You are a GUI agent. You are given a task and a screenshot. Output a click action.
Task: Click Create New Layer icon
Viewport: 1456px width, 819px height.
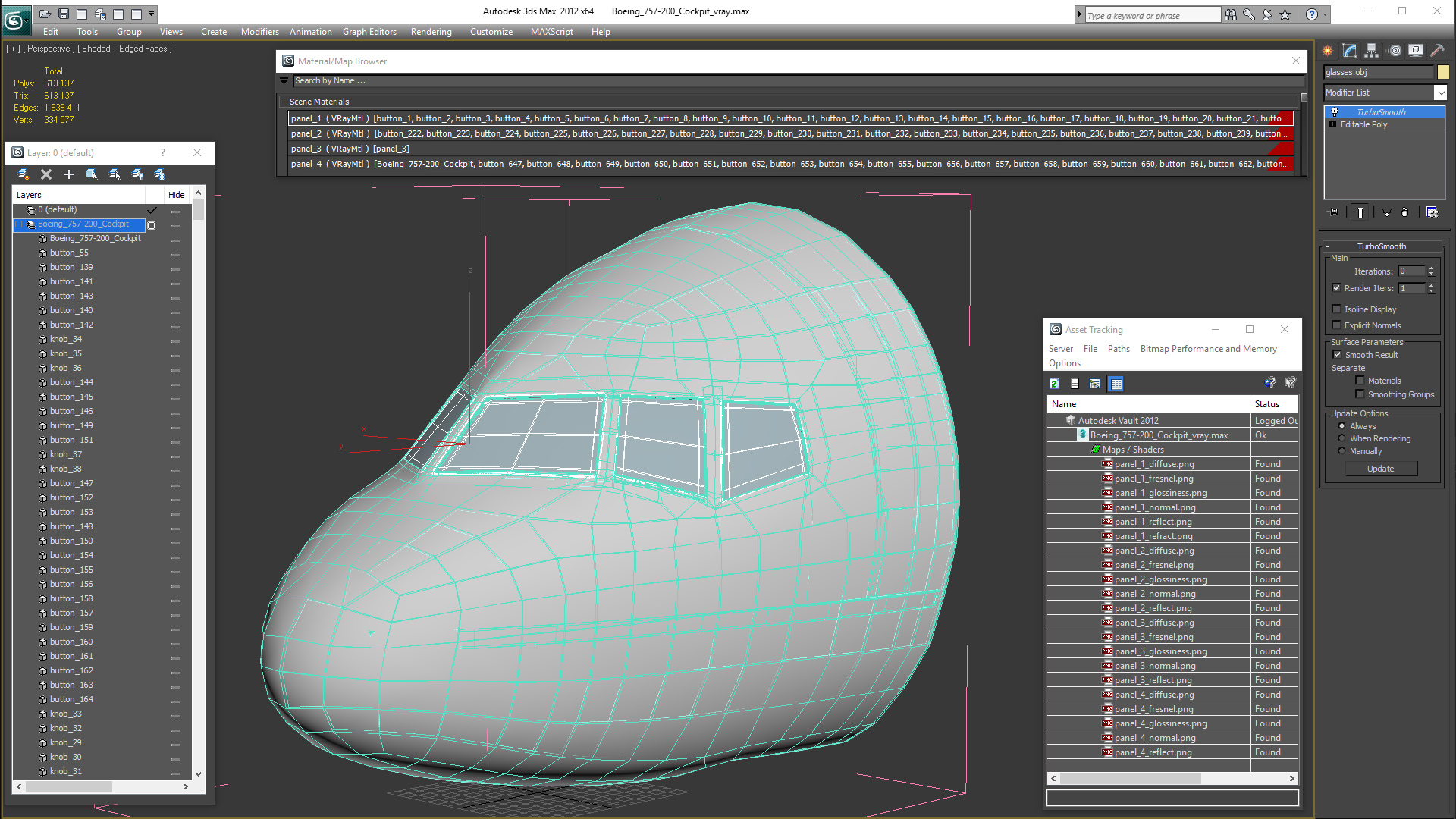(x=24, y=174)
